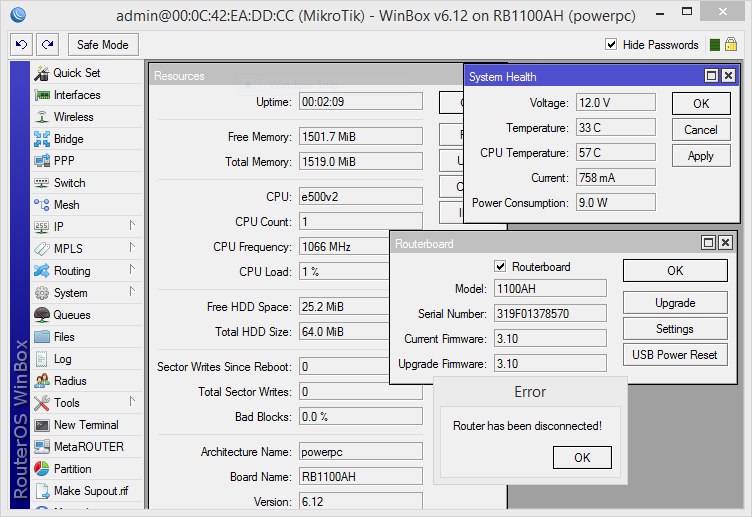The height and width of the screenshot is (517, 752).
Task: Expand the IP submenu arrow
Action: (132, 226)
